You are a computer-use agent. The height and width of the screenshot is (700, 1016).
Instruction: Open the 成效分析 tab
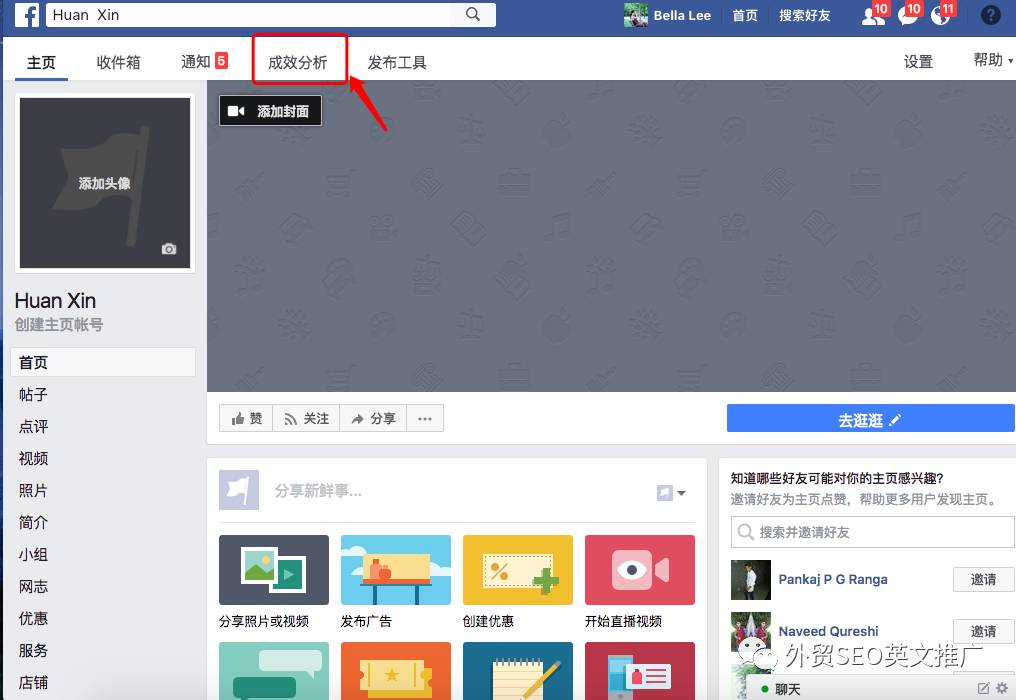pyautogui.click(x=298, y=62)
